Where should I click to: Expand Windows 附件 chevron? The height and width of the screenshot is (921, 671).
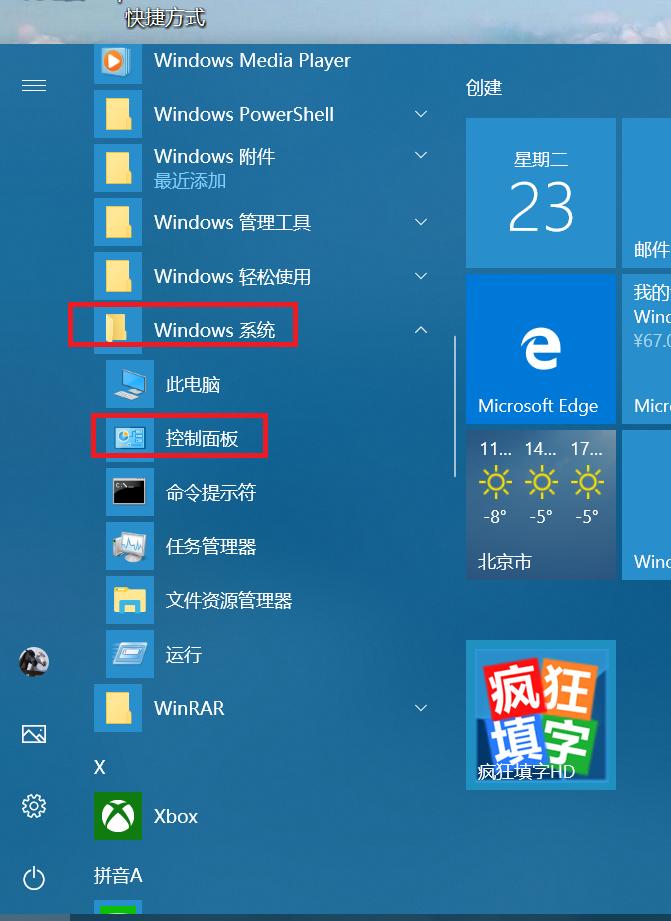[421, 156]
